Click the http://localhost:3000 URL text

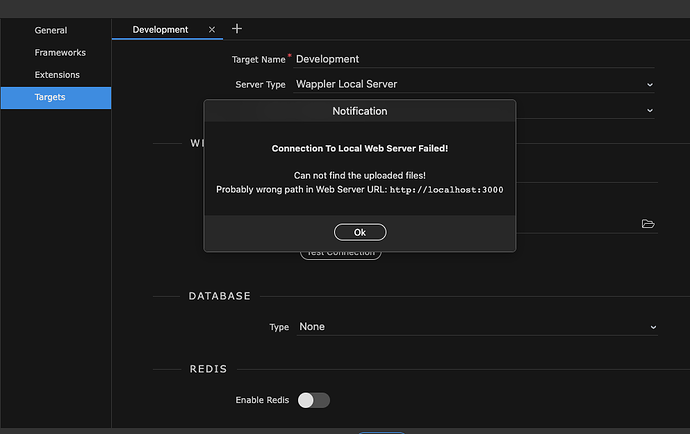446,190
